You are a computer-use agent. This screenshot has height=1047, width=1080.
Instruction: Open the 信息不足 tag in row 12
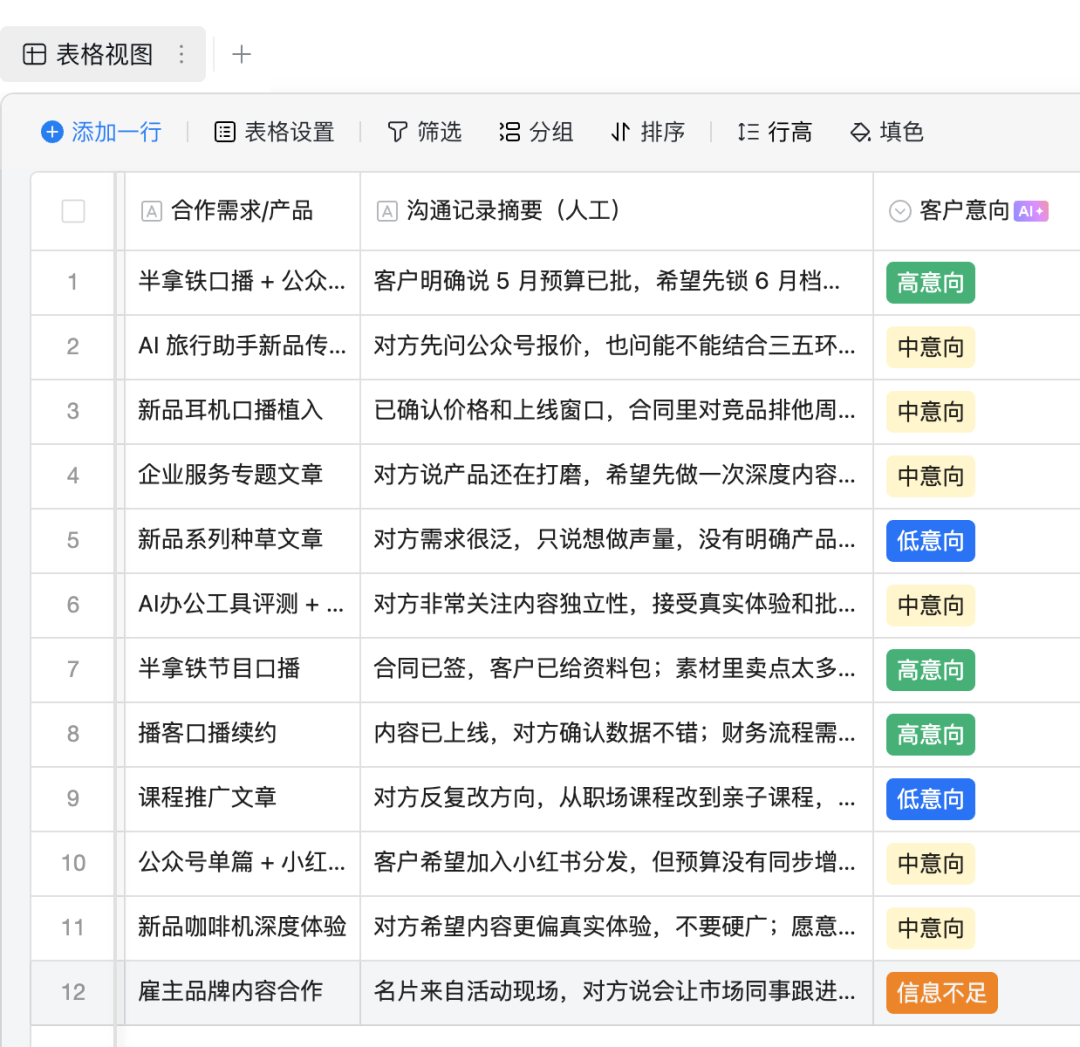[942, 993]
